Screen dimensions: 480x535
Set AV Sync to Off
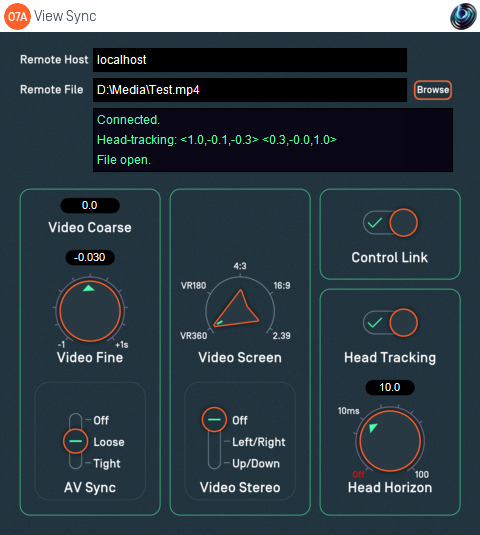coord(101,420)
